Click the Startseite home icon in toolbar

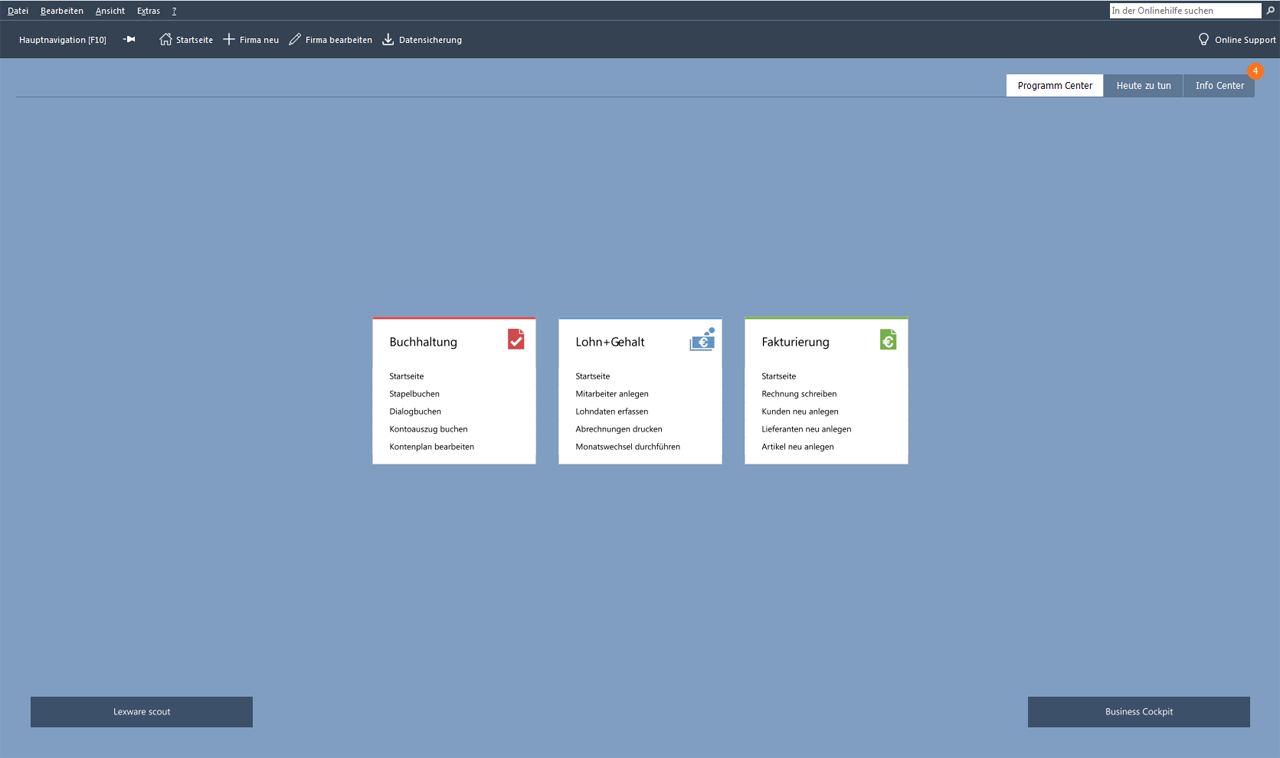point(166,40)
